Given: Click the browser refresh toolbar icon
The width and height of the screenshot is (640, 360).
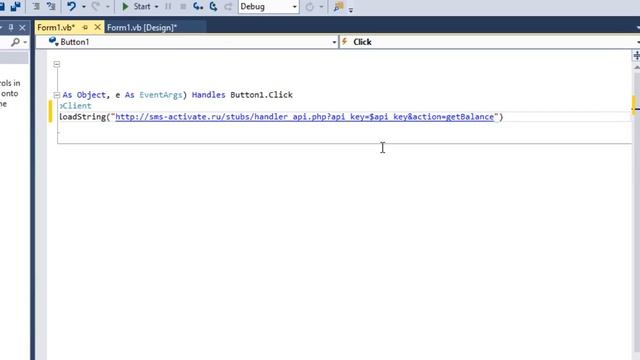Looking at the screenshot, I should pyautogui.click(x=309, y=7).
